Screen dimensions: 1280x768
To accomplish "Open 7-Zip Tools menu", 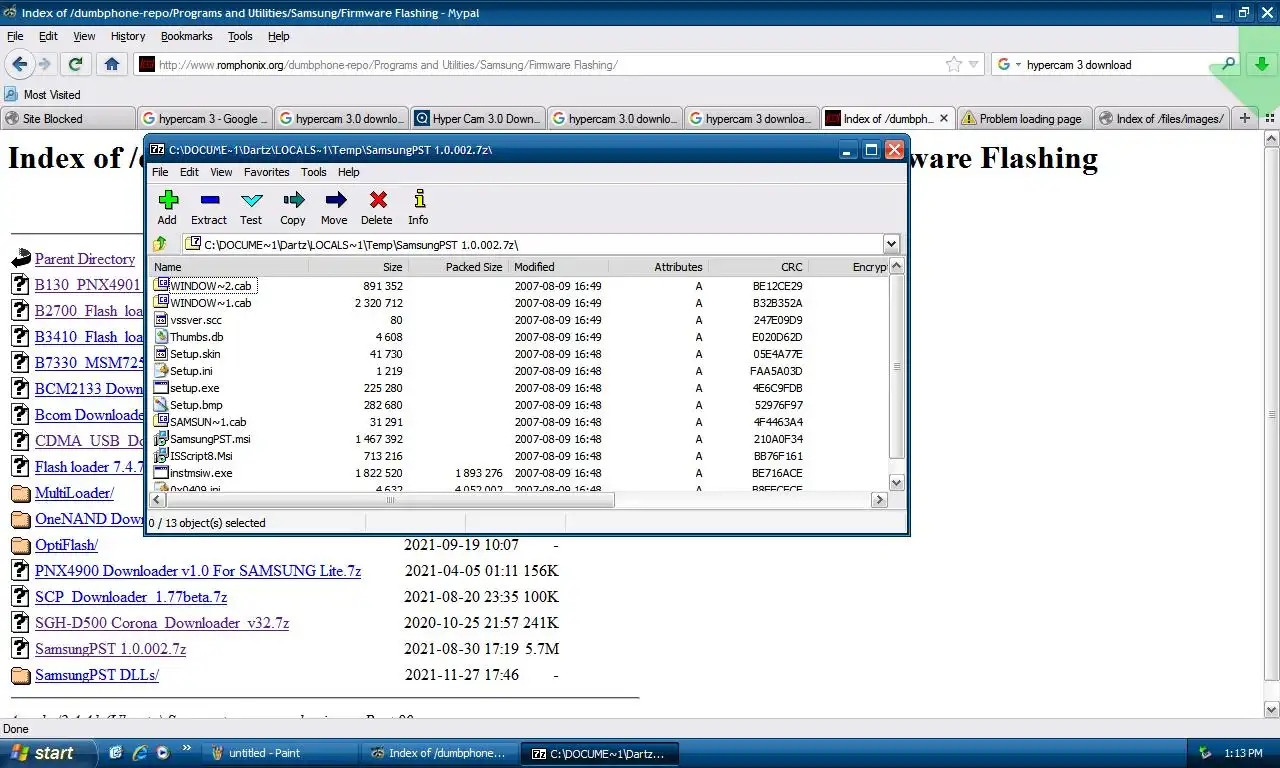I will click(x=314, y=172).
